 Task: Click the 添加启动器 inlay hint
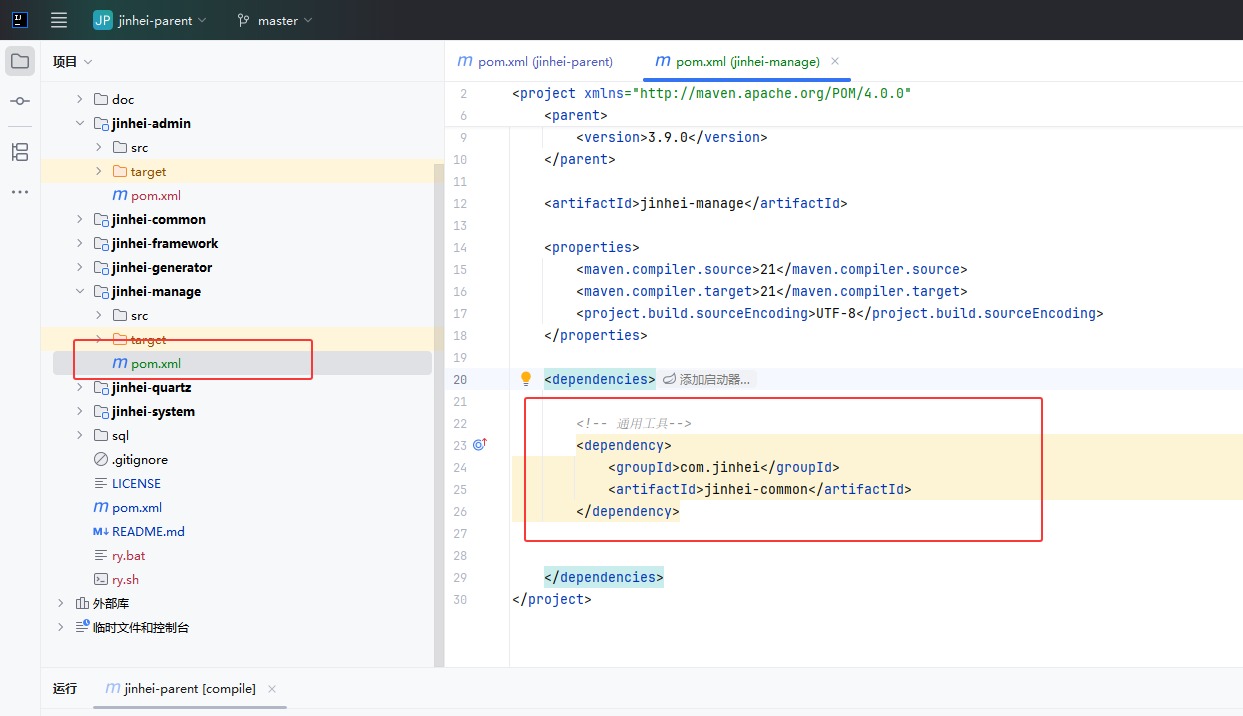pos(708,380)
